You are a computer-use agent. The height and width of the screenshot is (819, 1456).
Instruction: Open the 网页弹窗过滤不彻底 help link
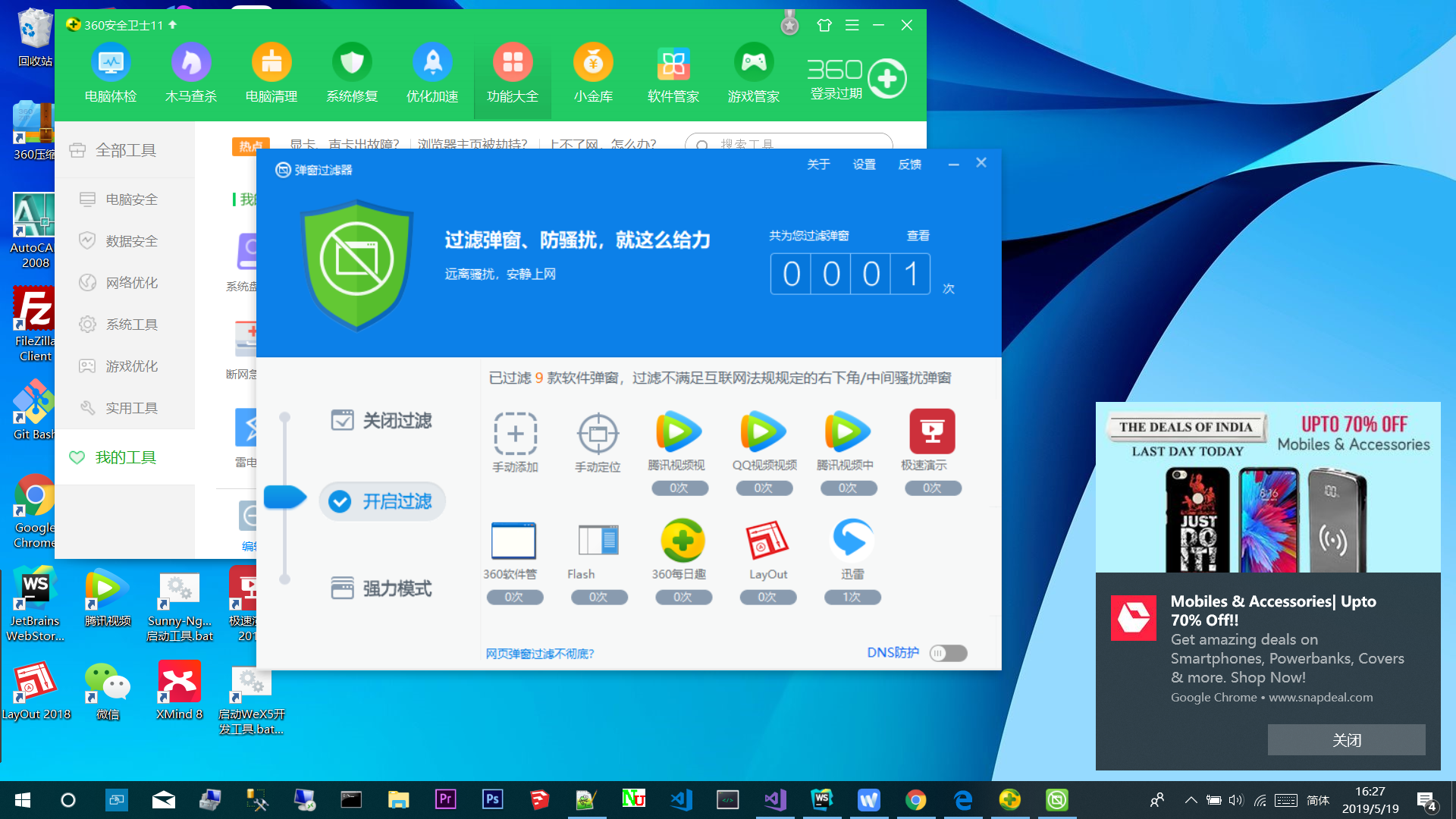tap(540, 653)
